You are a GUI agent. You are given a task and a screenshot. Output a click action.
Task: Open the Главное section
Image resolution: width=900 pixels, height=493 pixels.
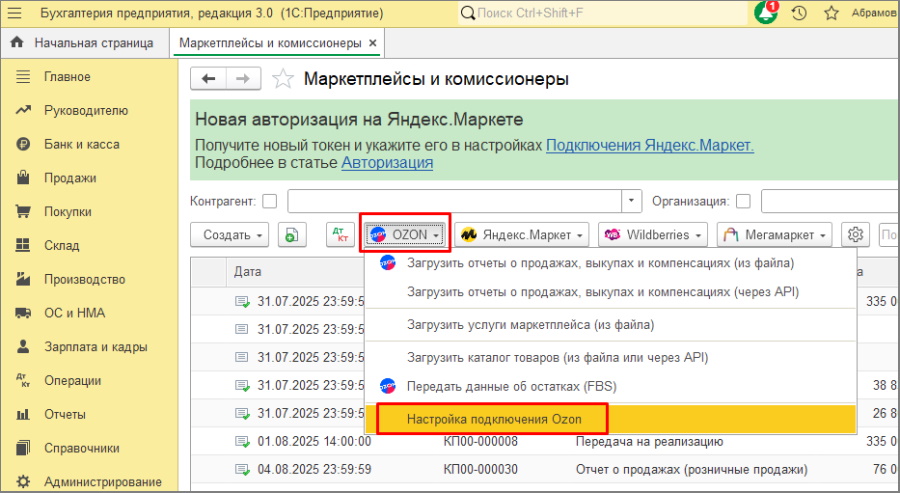coord(67,77)
